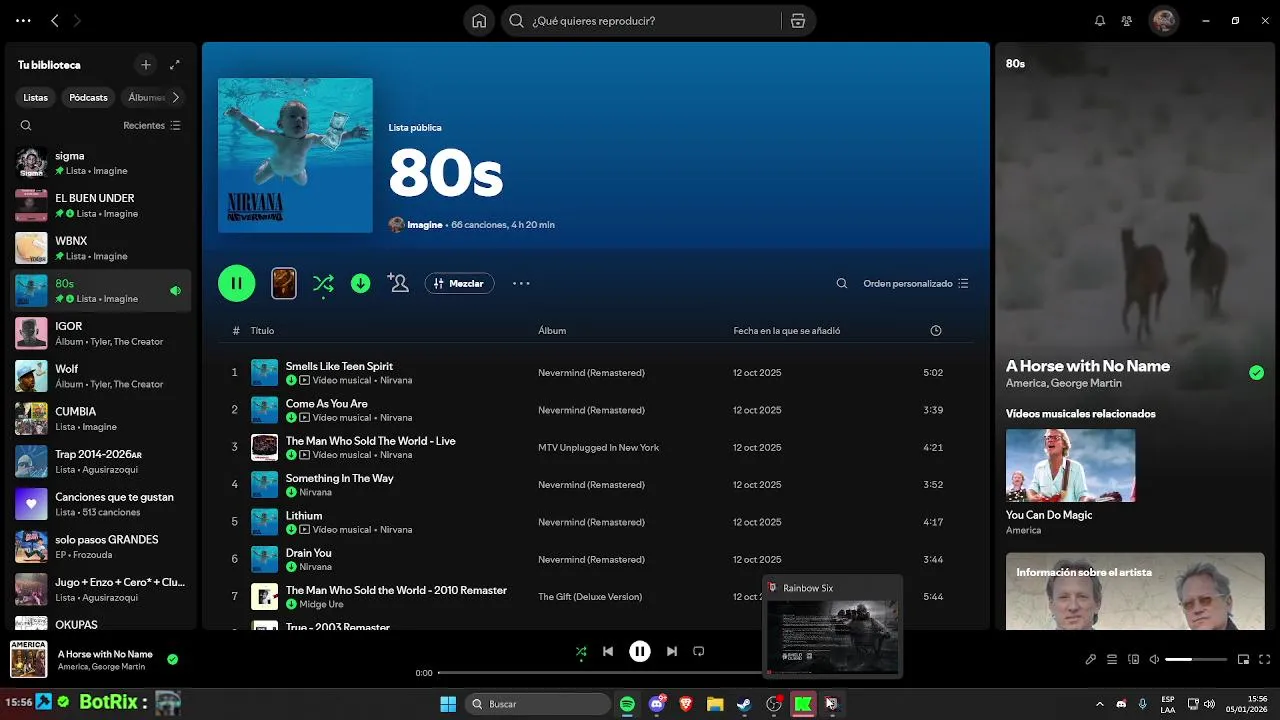This screenshot has width=1280, height=720.
Task: Toggle bottom bar saved-song check
Action: point(173,659)
